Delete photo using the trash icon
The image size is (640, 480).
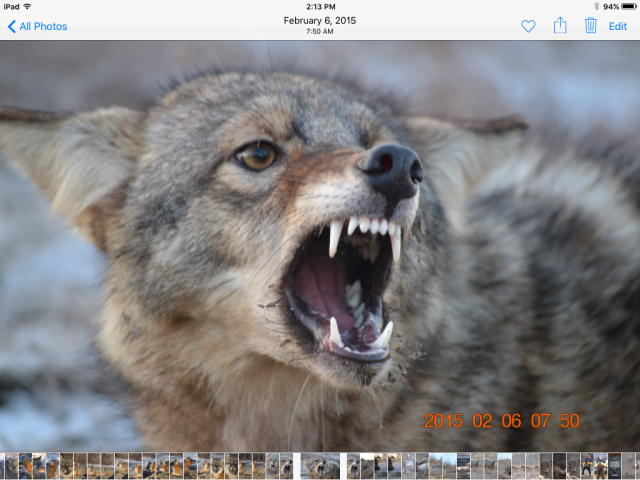[591, 25]
